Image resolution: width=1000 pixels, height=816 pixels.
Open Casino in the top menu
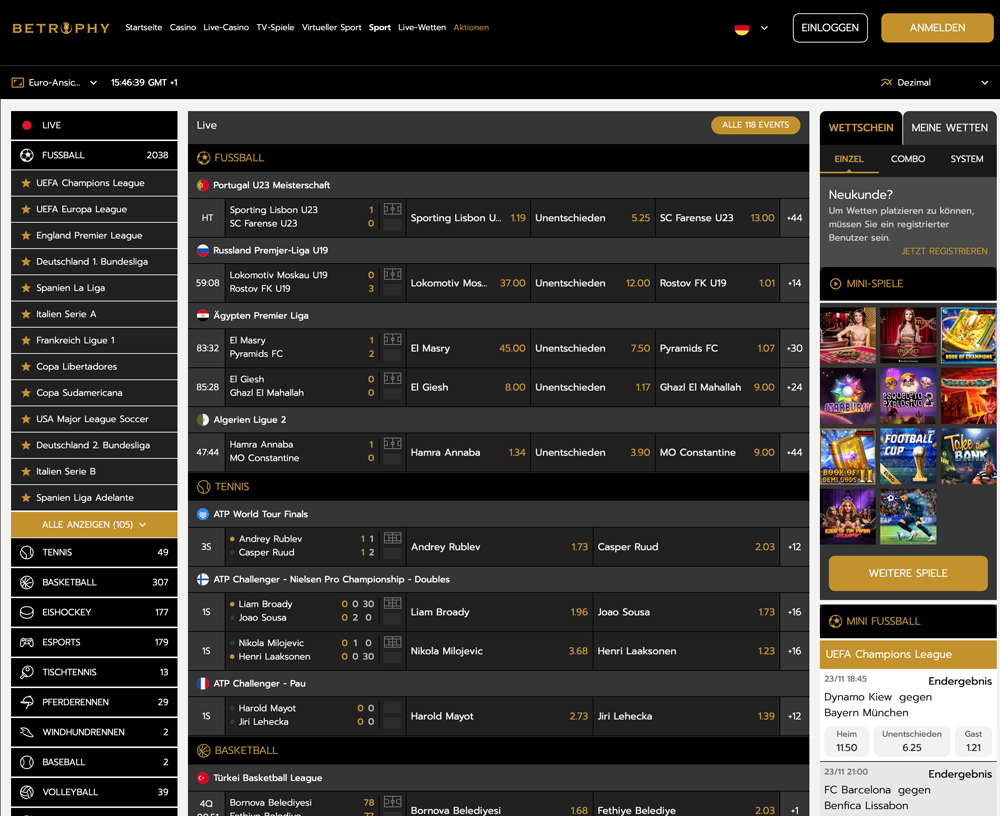[x=182, y=27]
